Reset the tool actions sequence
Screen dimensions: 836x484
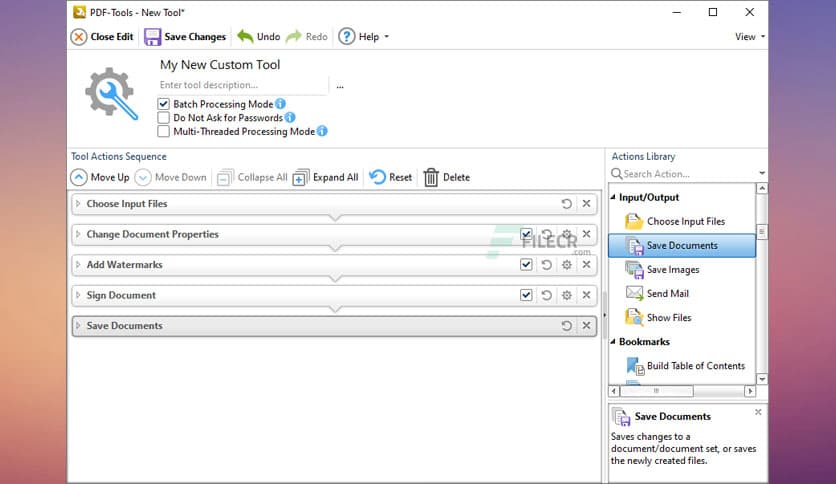click(x=390, y=178)
